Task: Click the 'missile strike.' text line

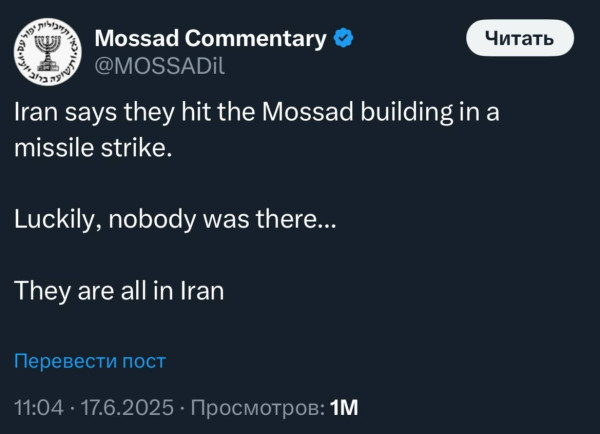Action: click(93, 148)
